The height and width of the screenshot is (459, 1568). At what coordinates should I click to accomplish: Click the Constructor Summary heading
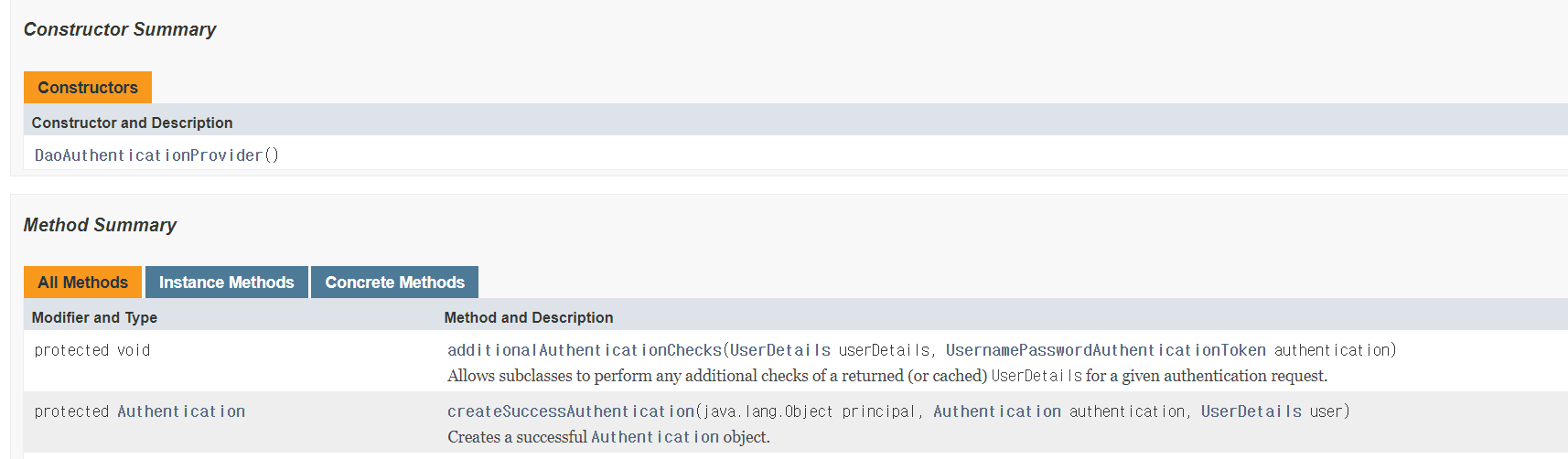[x=120, y=29]
